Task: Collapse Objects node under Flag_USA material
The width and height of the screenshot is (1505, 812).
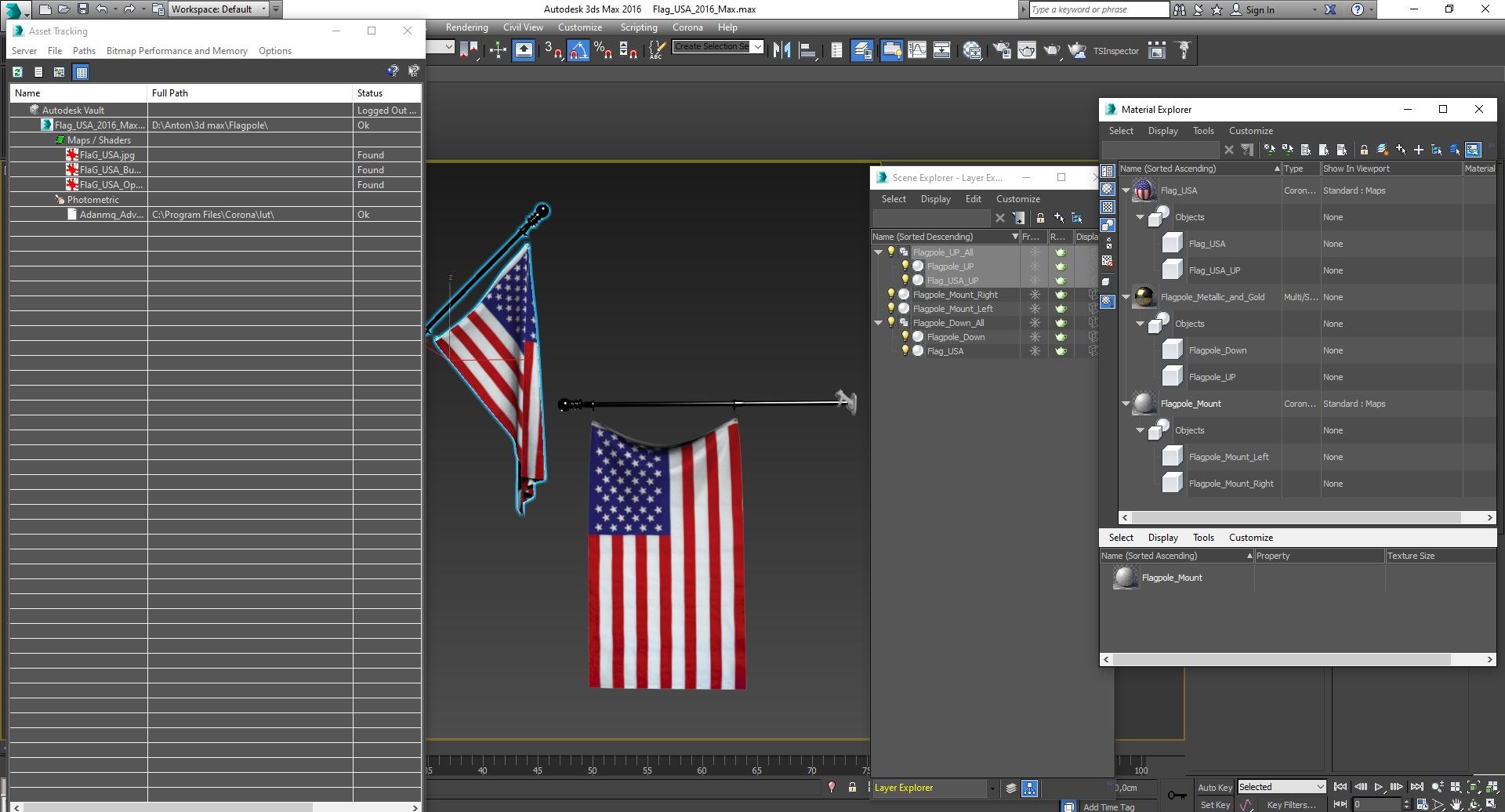Action: (x=1141, y=217)
